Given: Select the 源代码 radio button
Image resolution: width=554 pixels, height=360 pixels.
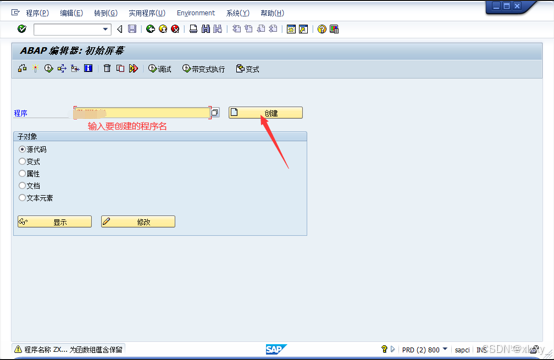Looking at the screenshot, I should pos(22,149).
